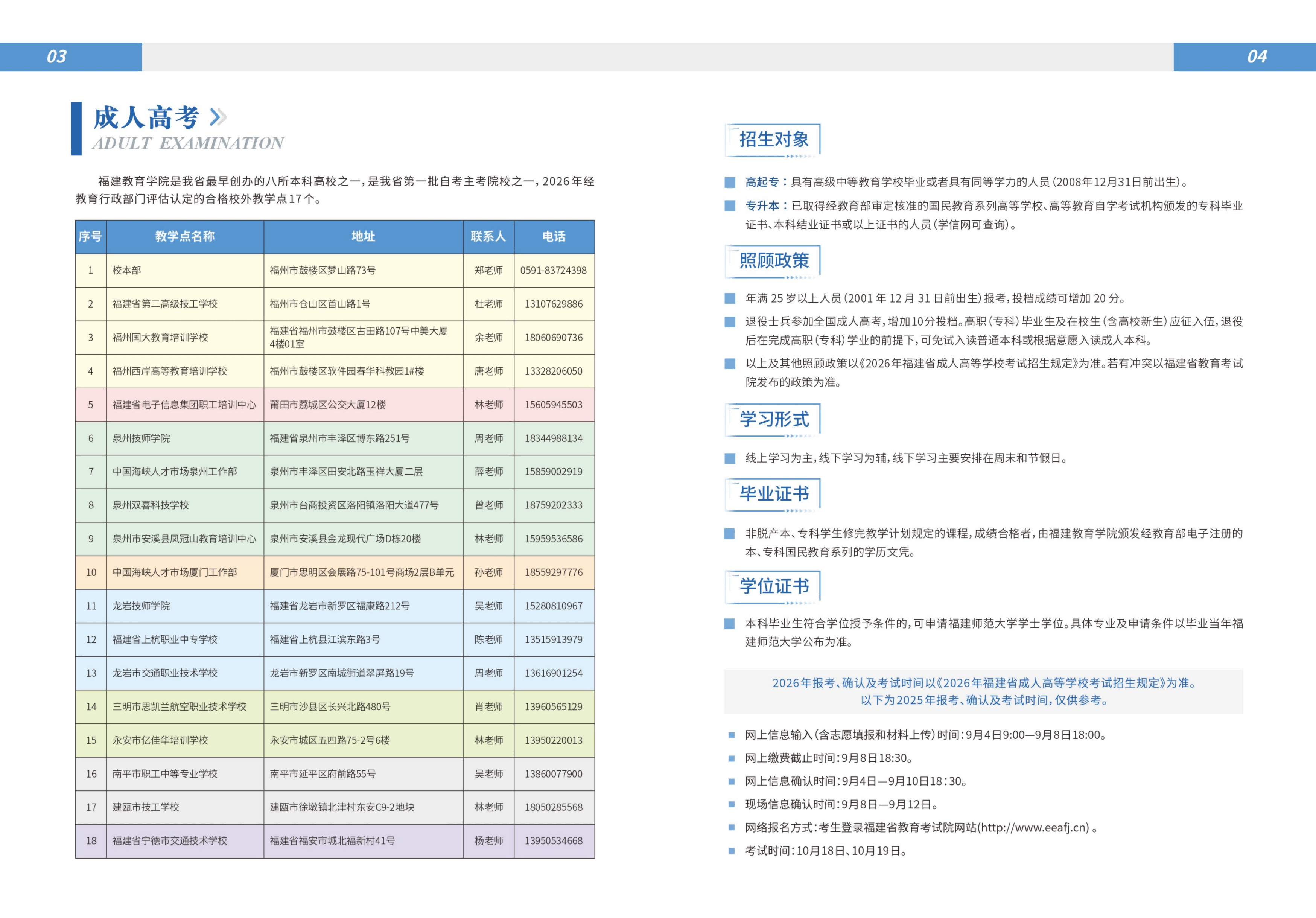Viewport: 1316px width, 918px height.
Task: Click the 联系人 column header
Action: (488, 236)
